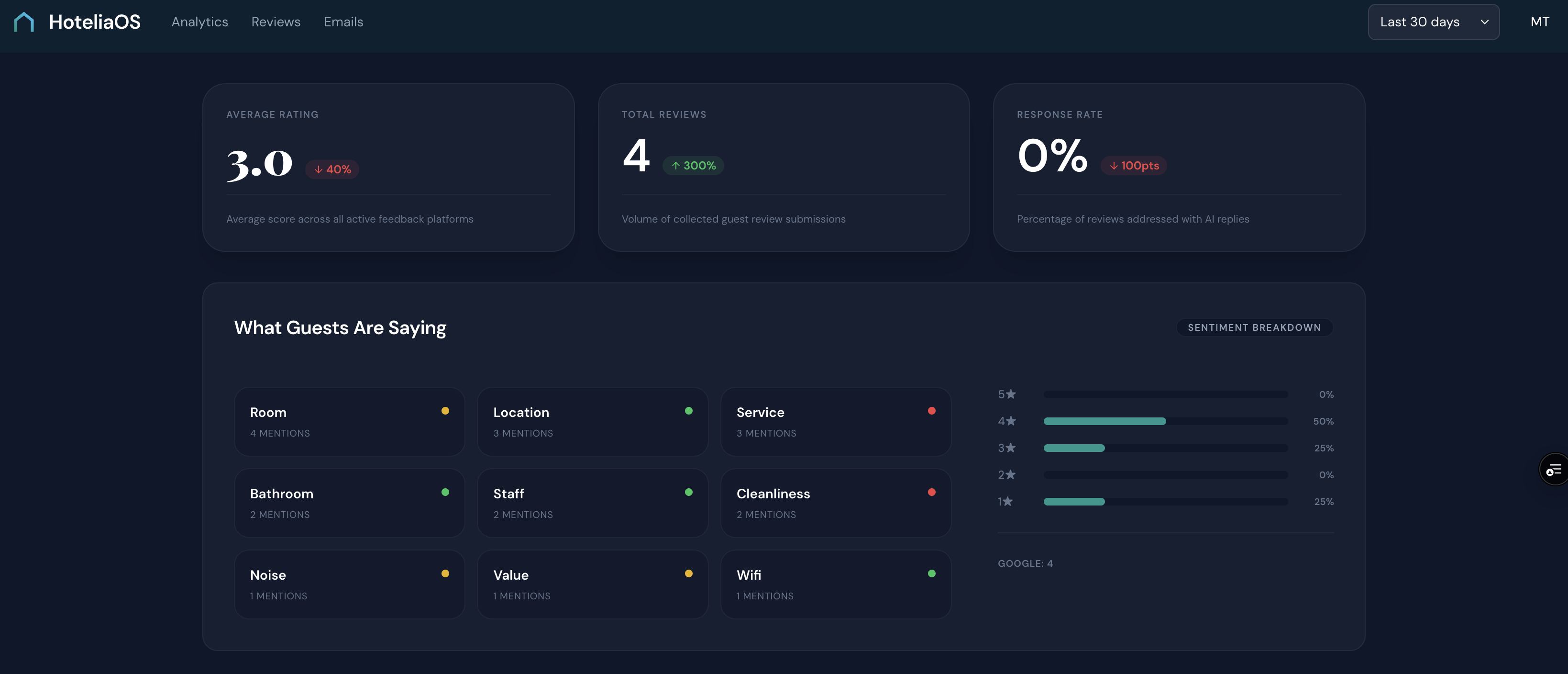Screen dimensions: 1568x674
Task: Click the 50% value for 4-star row
Action: [1323, 421]
